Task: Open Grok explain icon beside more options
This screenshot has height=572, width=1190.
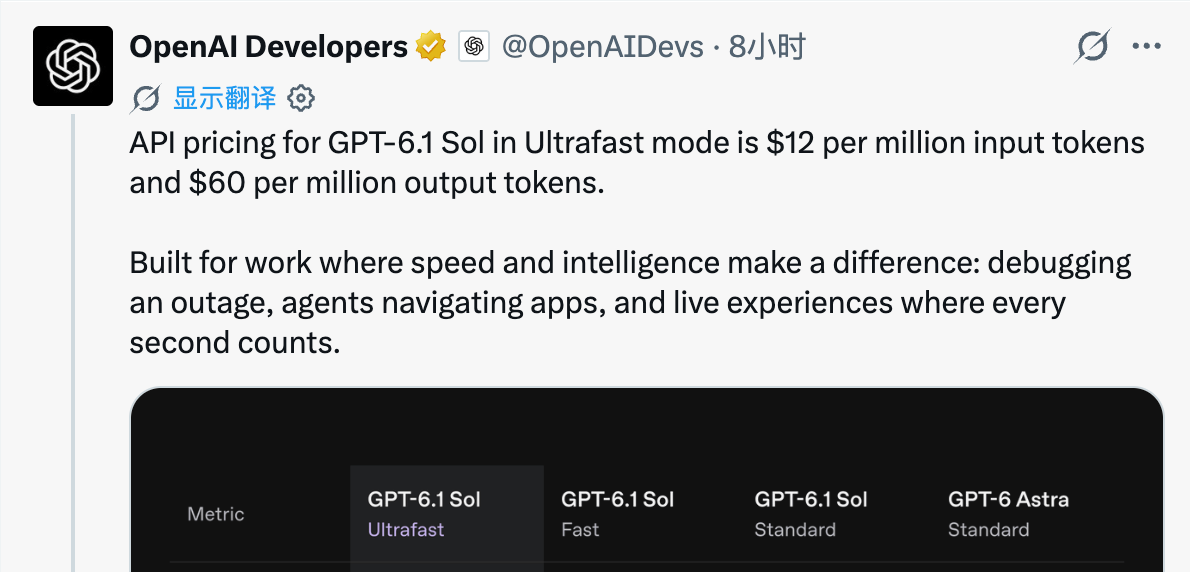Action: [1092, 47]
